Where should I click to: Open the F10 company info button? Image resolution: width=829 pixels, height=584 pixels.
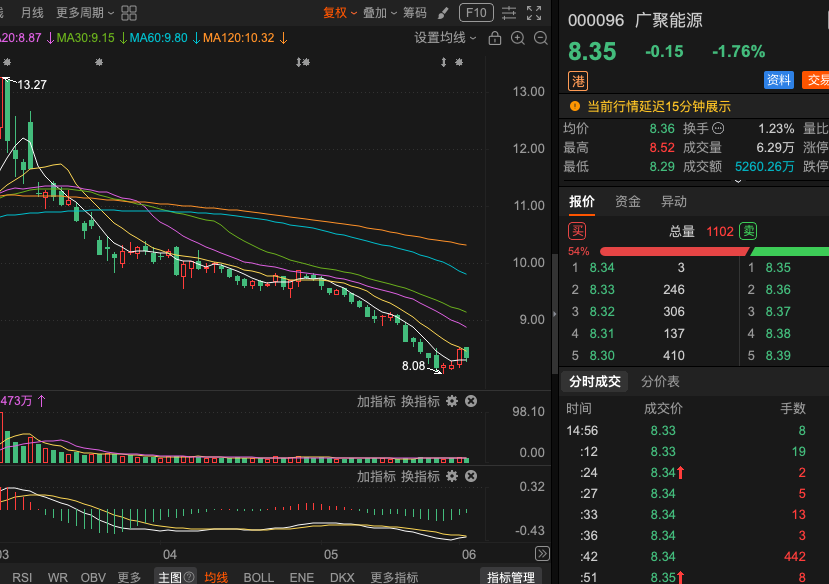(x=476, y=13)
